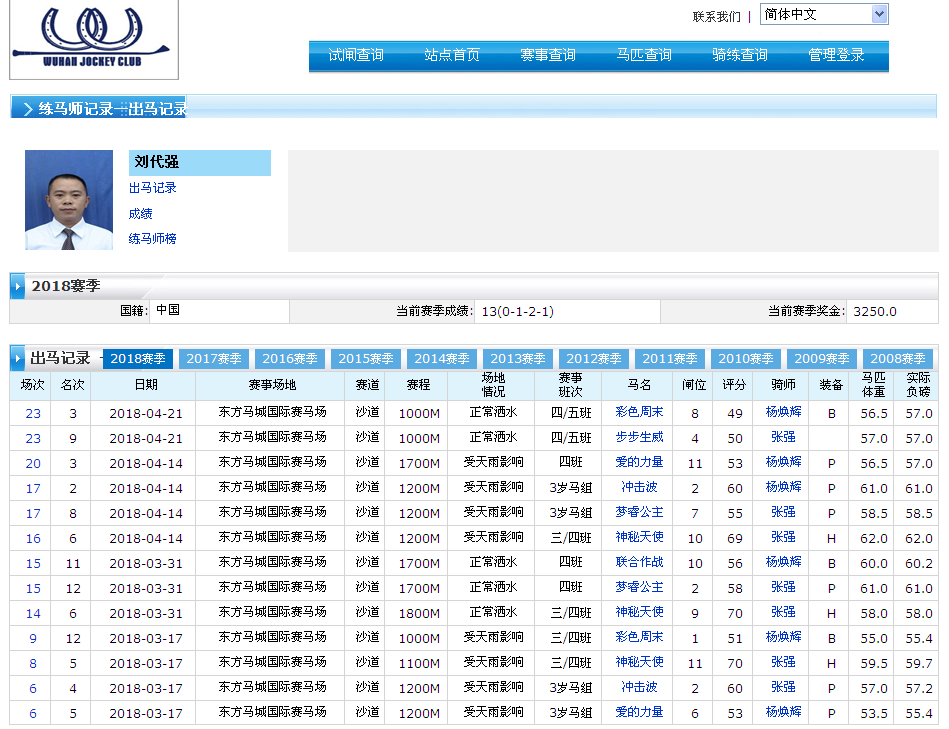Image resolution: width=949 pixels, height=729 pixels.
Task: Select 马匹查询 in the navigation bar
Action: 644,56
